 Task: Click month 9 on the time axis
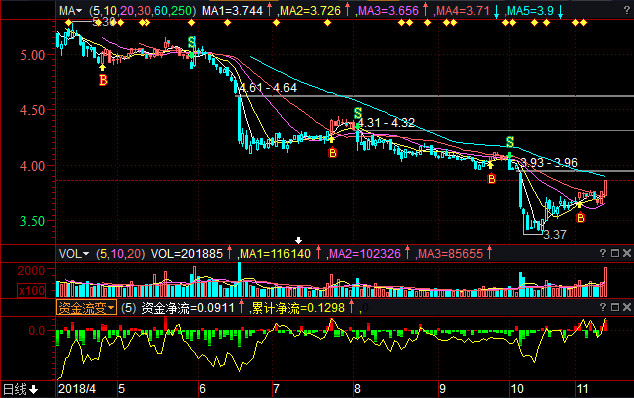[x=442, y=389]
